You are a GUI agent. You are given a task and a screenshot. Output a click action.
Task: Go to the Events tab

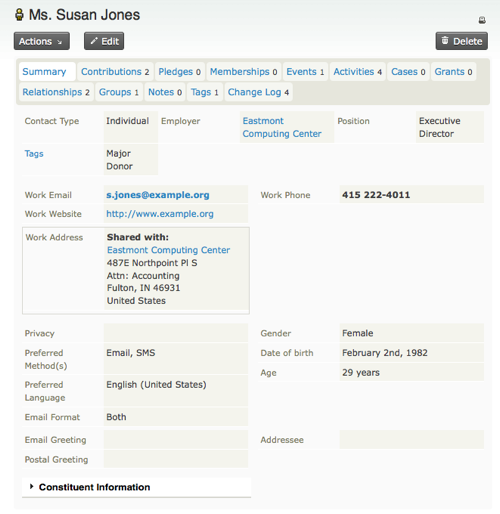pyautogui.click(x=305, y=72)
